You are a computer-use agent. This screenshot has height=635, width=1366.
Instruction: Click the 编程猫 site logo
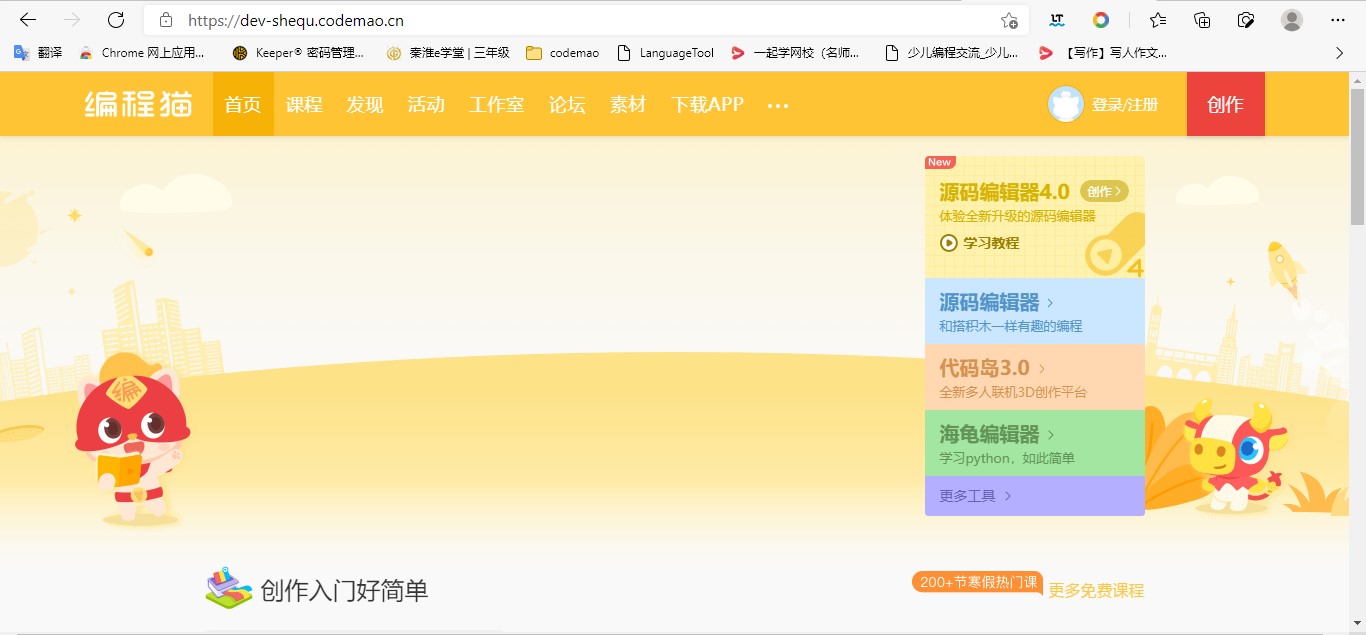[x=138, y=104]
